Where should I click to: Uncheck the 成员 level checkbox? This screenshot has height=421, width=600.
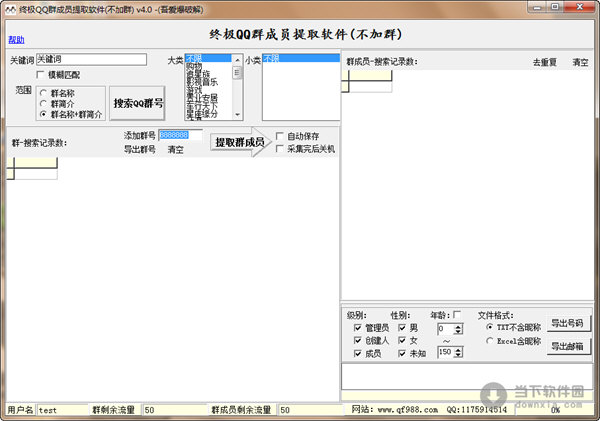357,353
